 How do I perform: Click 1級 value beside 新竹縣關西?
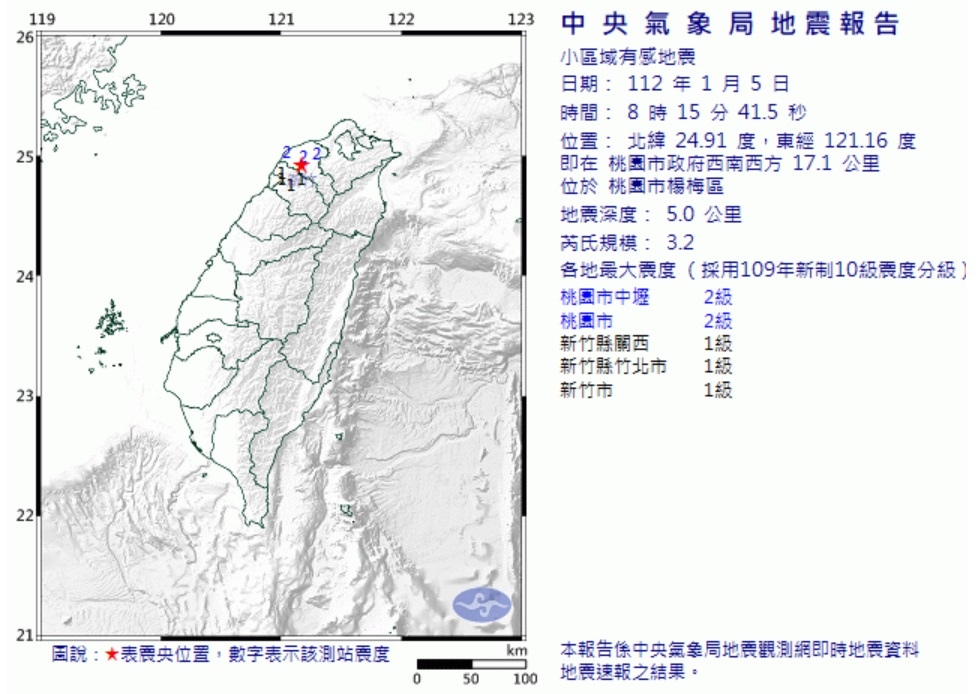(x=718, y=344)
